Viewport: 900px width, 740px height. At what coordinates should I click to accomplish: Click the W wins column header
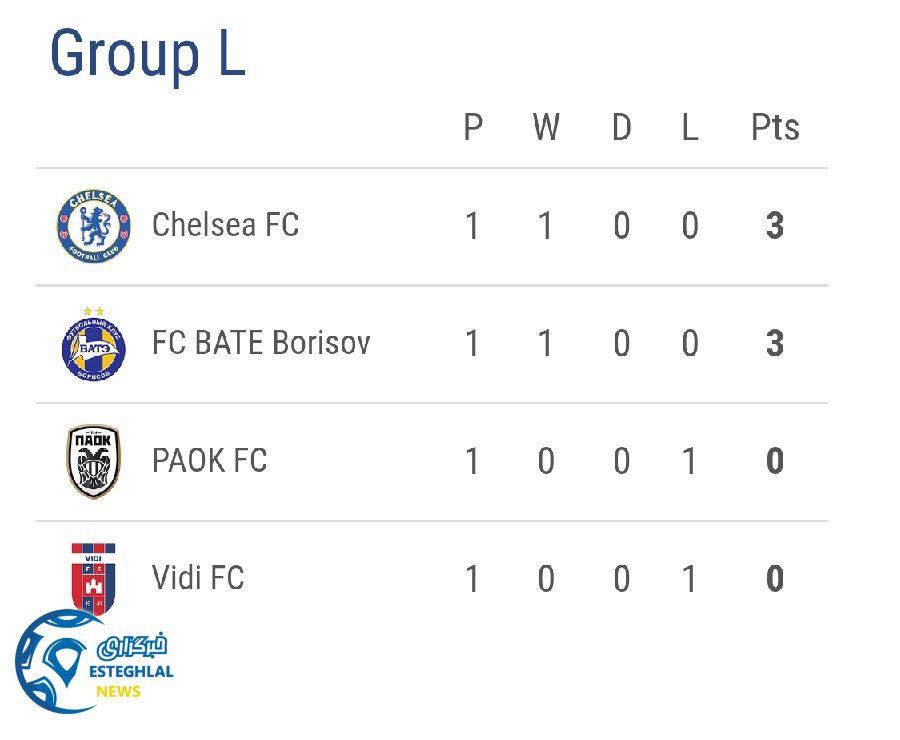[x=545, y=128]
